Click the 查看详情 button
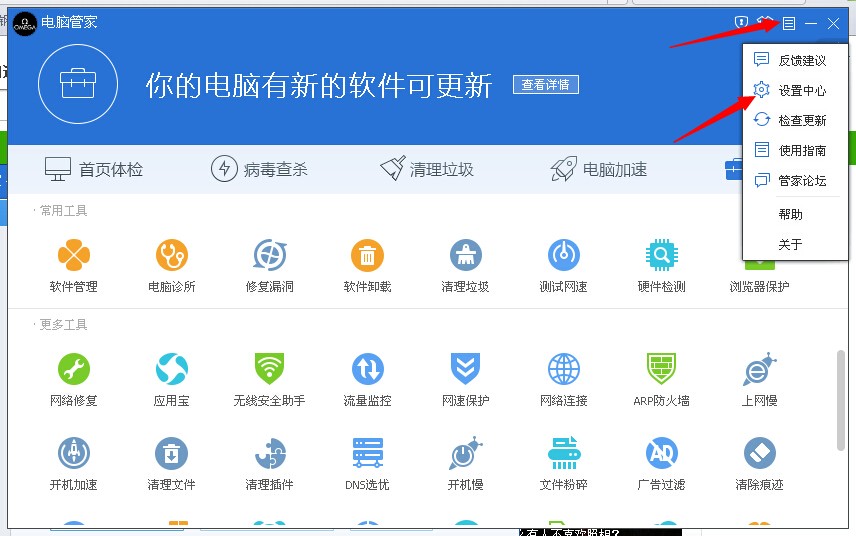 (546, 85)
